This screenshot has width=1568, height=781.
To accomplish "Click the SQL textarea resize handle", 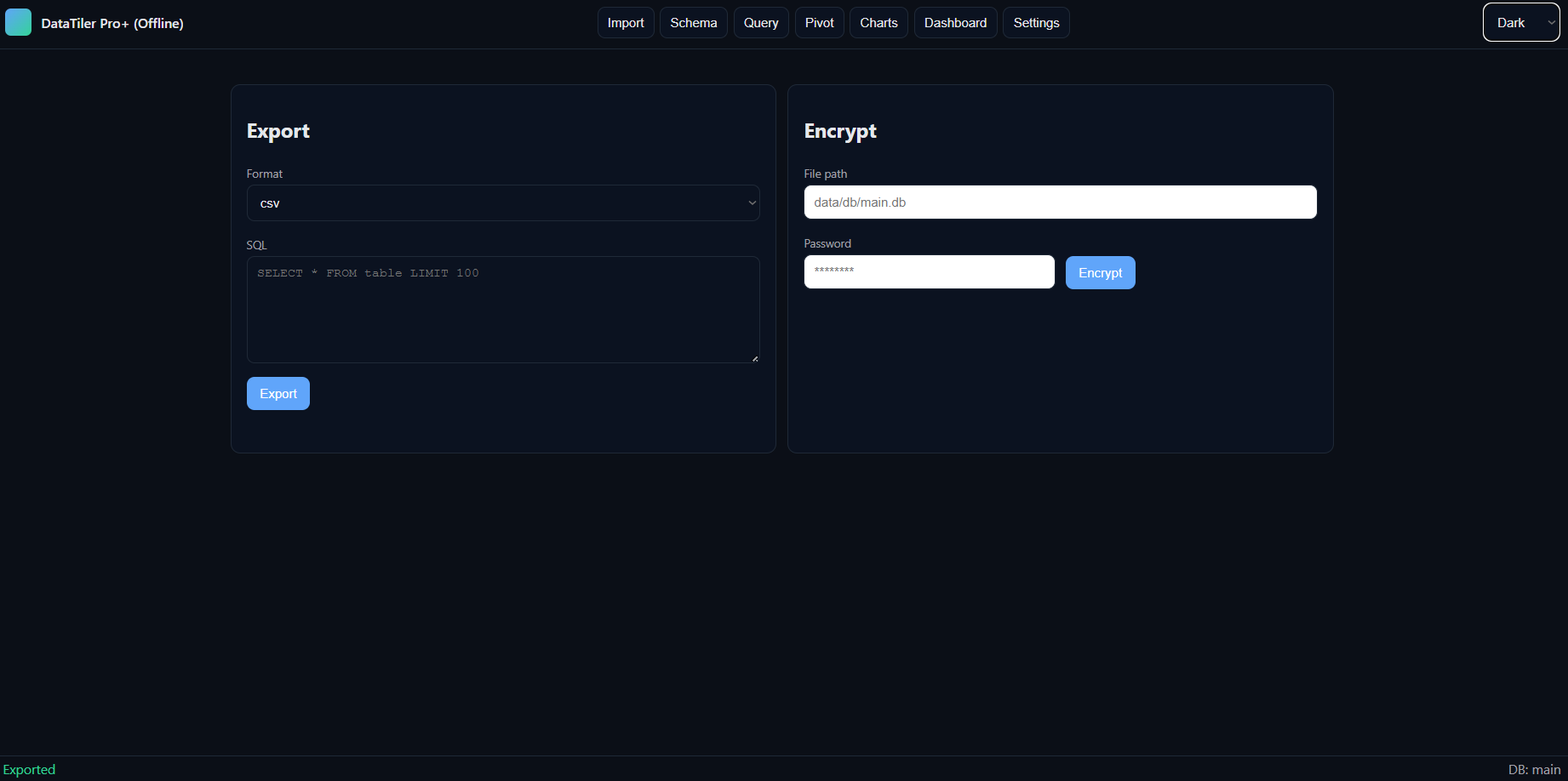I will [x=754, y=358].
